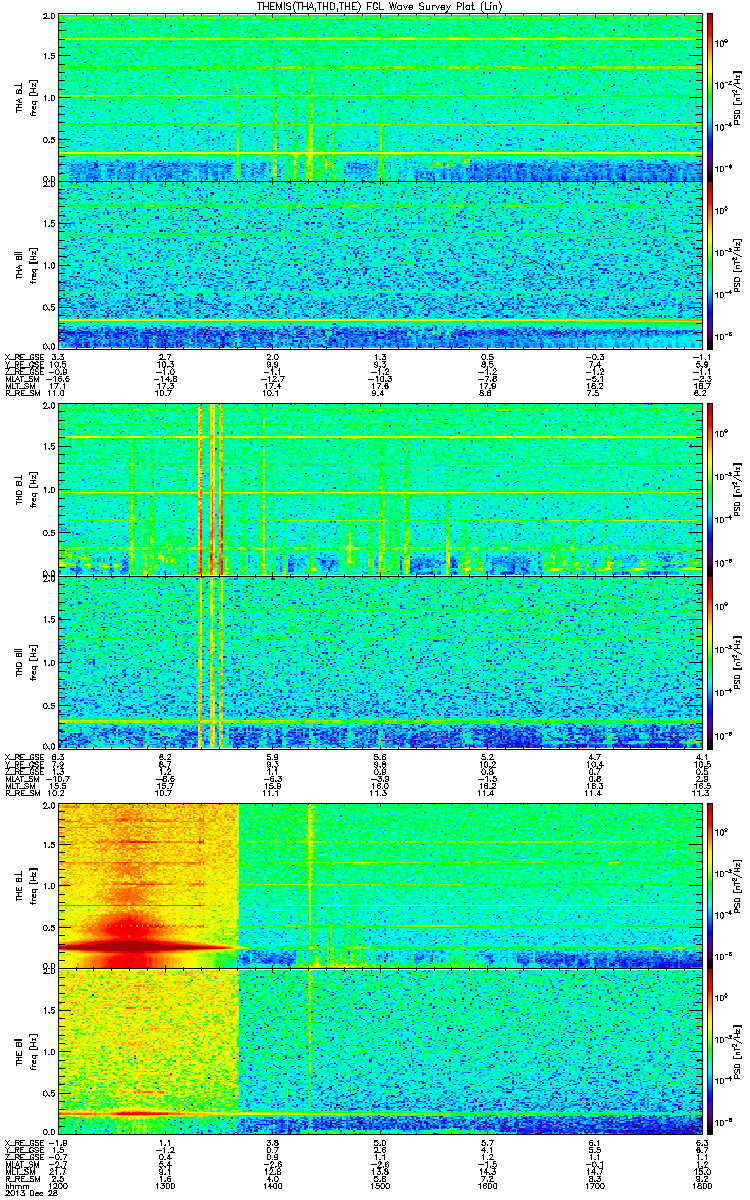Viewport: 750px width, 1200px height.
Task: Click the '1700' time tick label
Action: 593,1186
